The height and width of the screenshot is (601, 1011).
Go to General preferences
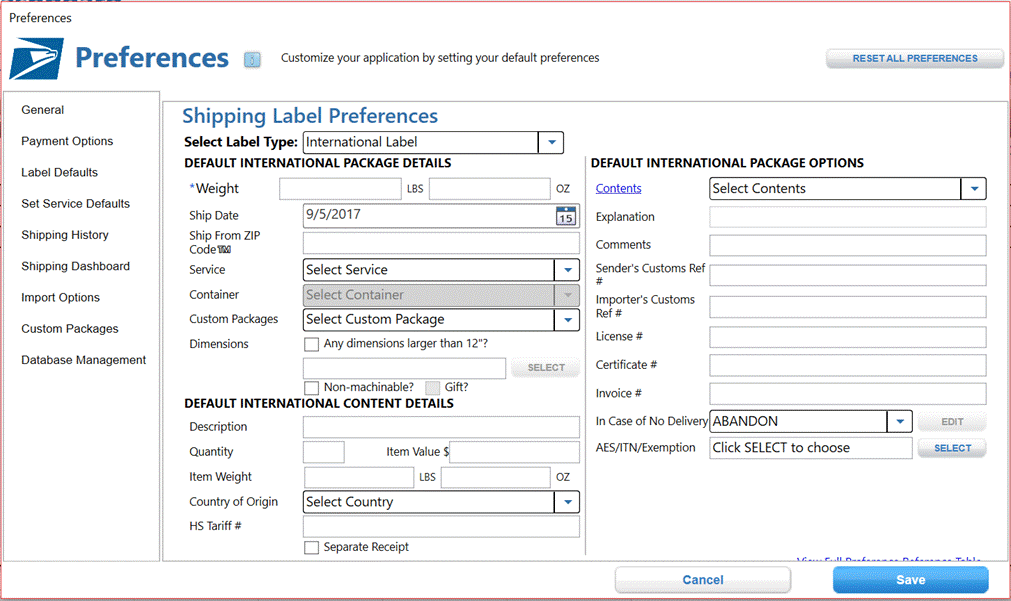tap(43, 110)
